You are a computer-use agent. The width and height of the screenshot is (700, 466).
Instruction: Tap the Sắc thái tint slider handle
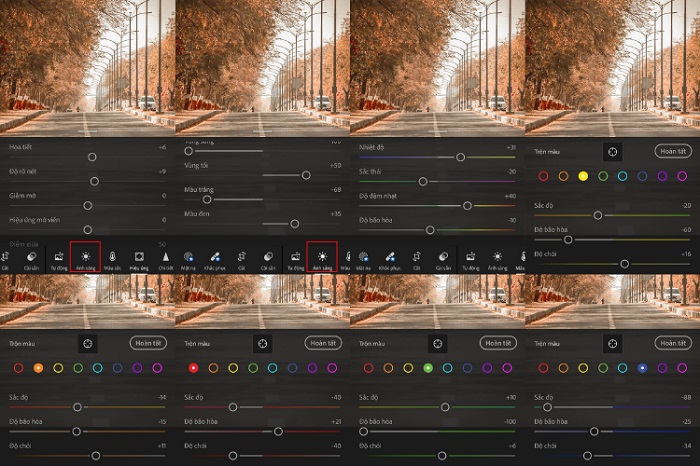click(423, 181)
